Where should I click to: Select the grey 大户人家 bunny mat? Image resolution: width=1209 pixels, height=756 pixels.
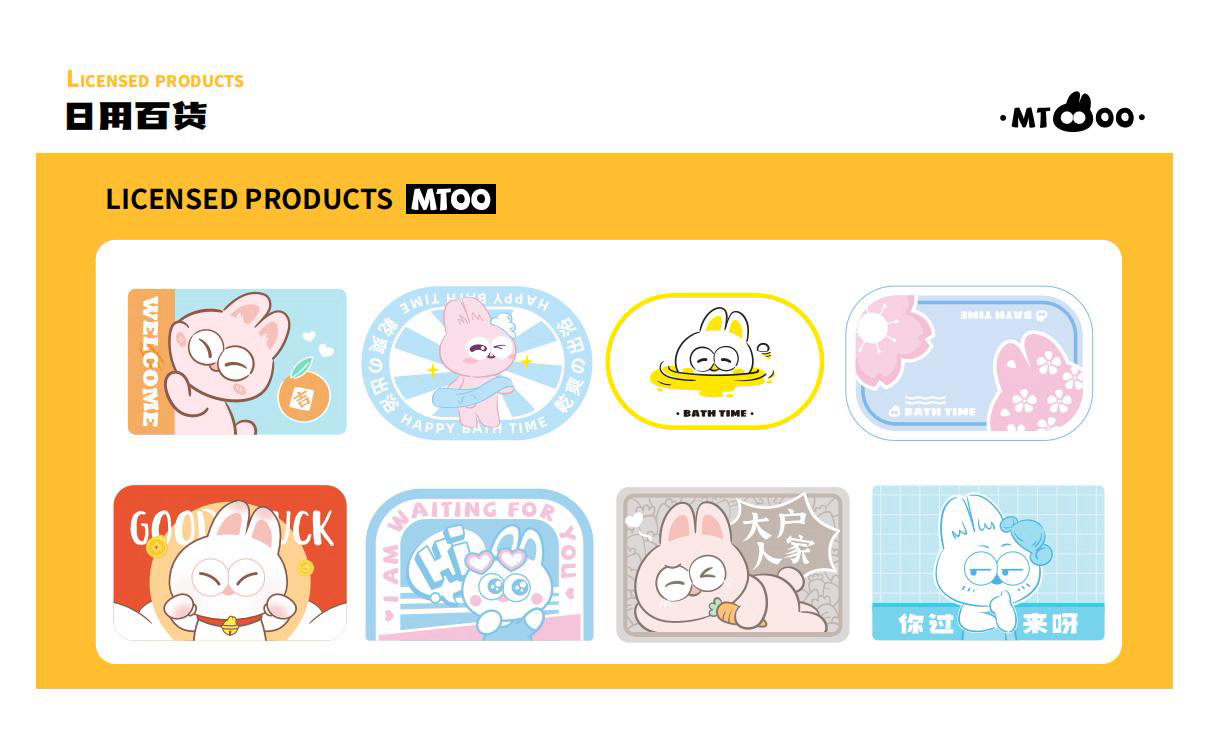coord(733,564)
